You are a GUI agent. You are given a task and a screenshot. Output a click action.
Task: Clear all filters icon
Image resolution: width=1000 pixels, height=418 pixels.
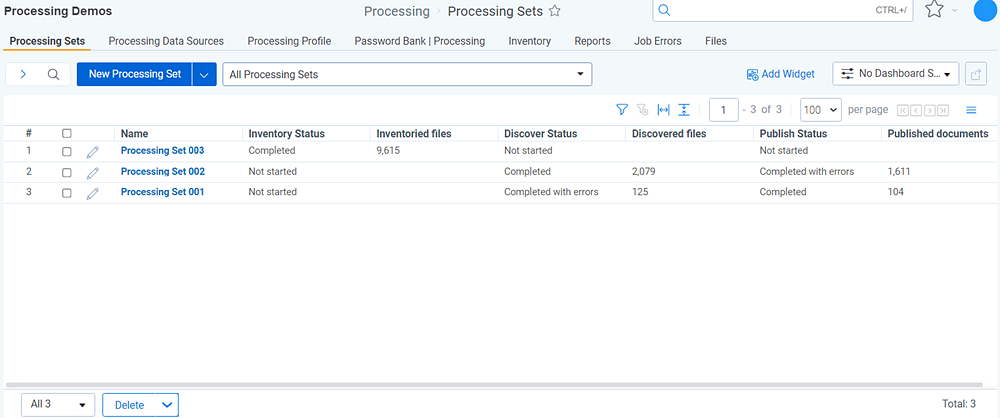pos(643,110)
